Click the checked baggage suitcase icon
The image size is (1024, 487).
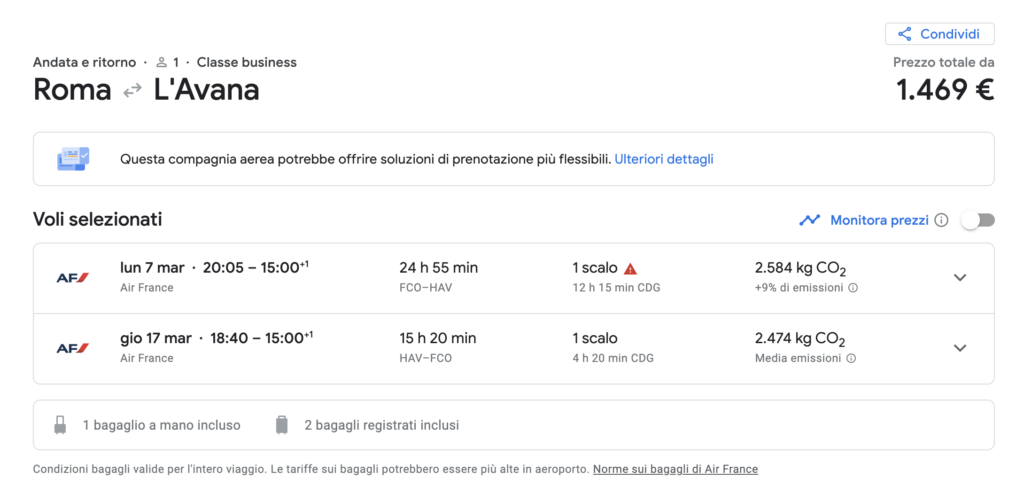click(x=281, y=426)
